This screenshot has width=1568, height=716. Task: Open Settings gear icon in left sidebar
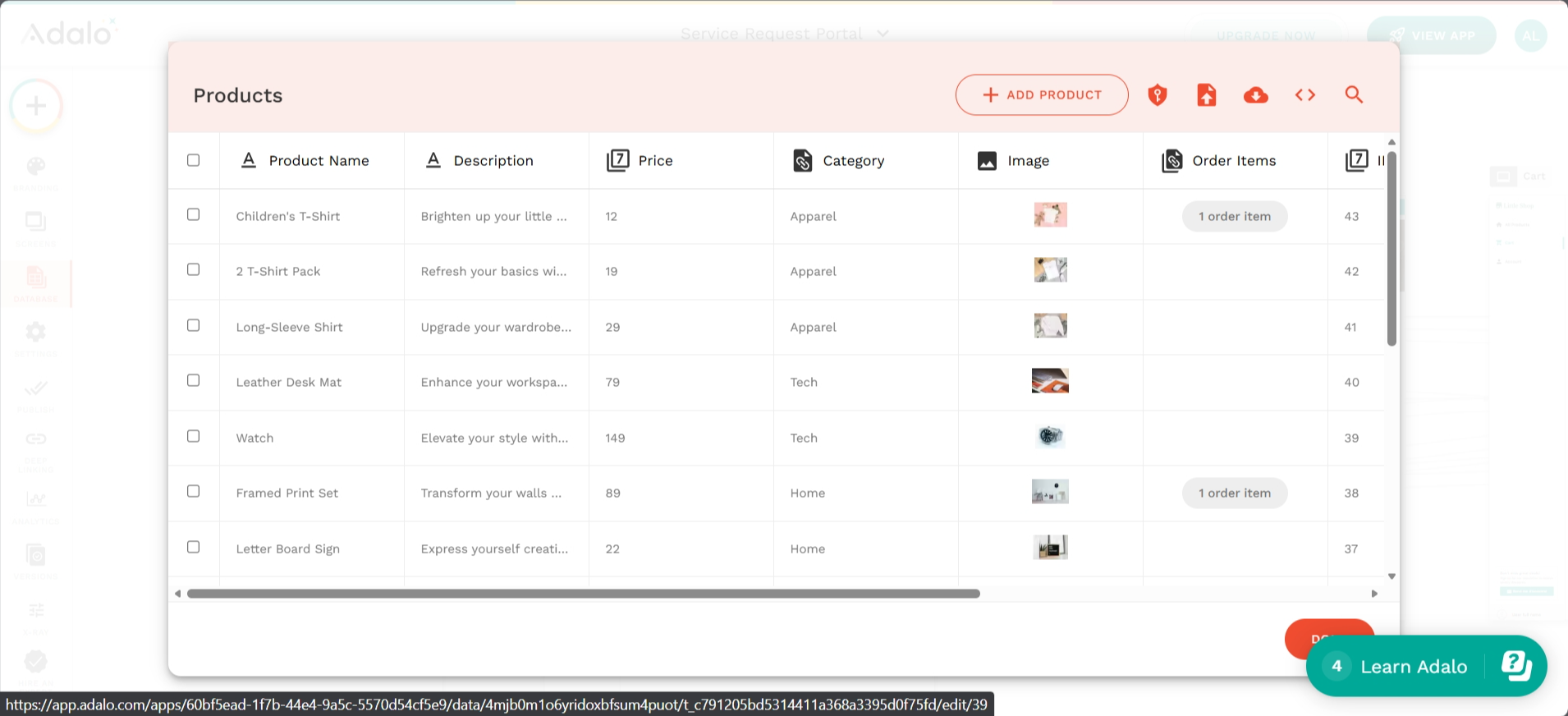(x=36, y=332)
